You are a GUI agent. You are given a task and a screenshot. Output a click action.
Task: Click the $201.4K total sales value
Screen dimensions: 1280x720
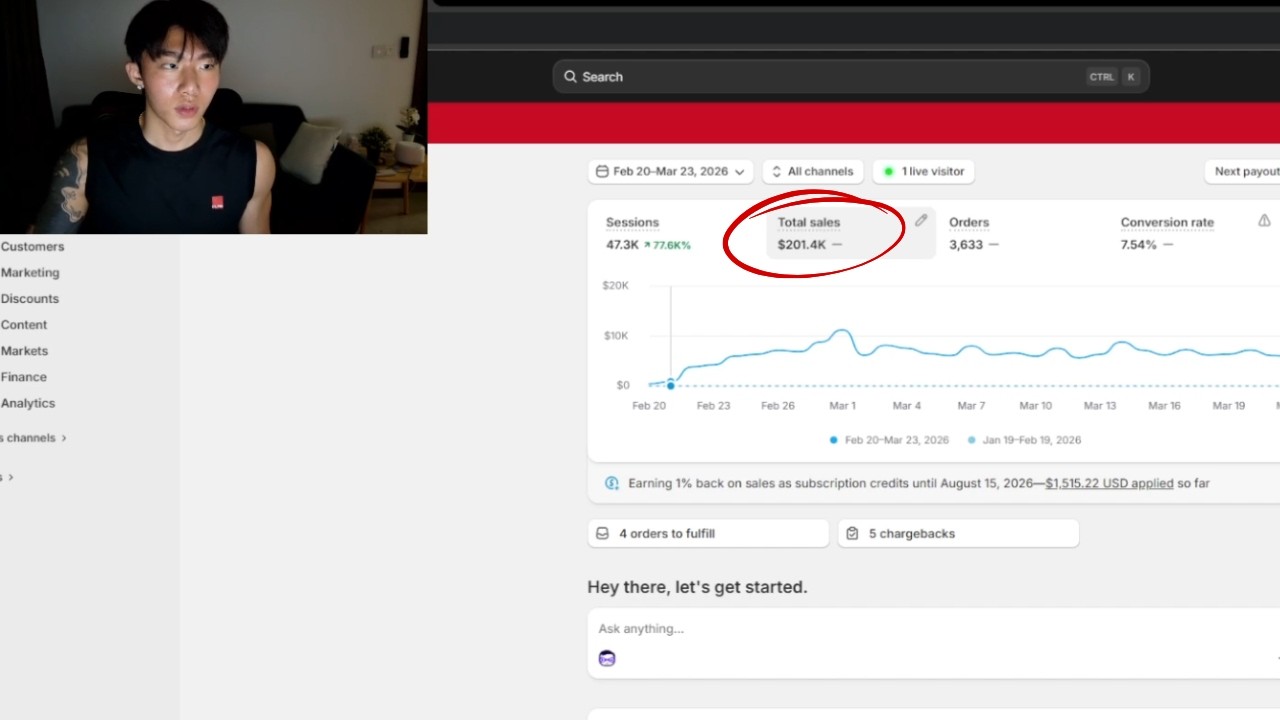point(802,245)
